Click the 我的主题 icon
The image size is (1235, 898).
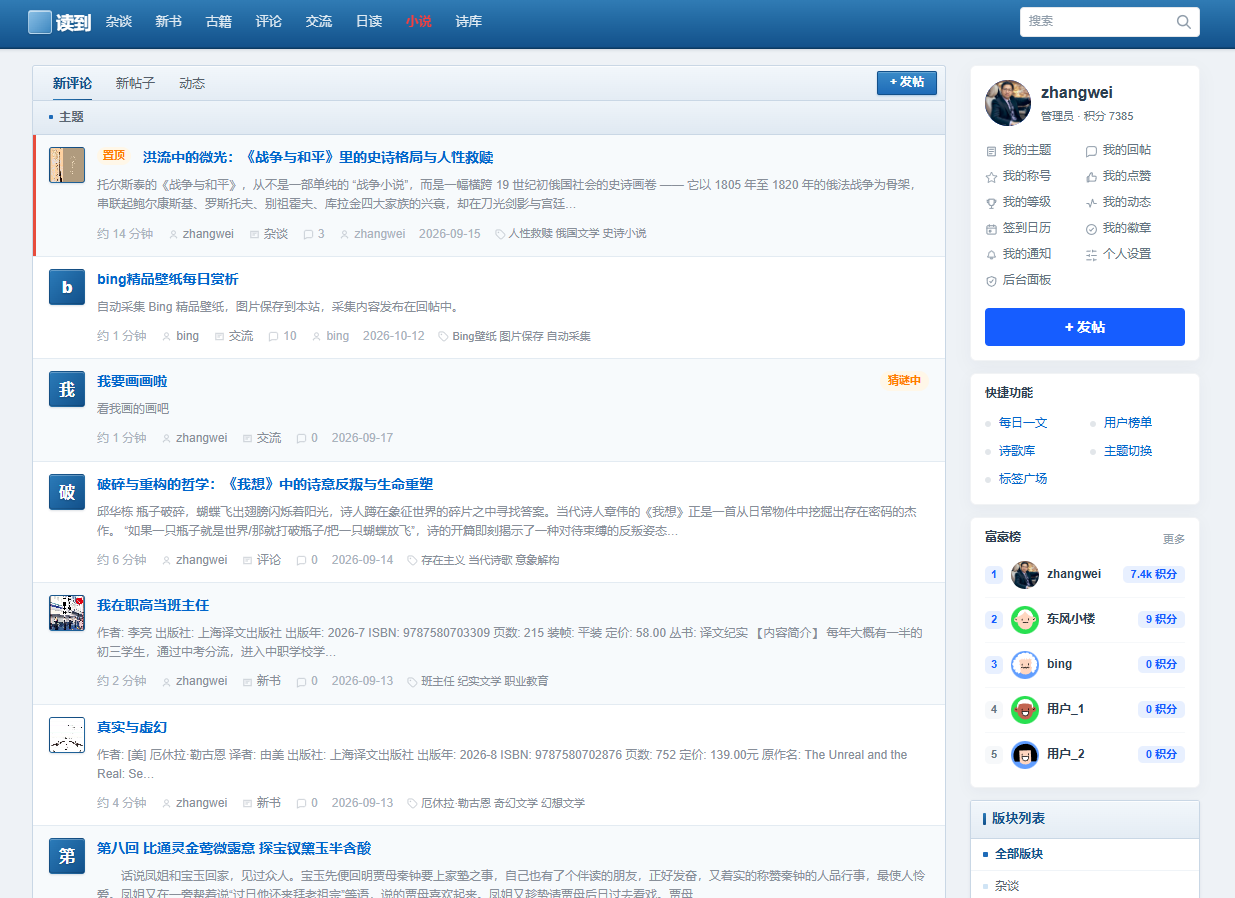(x=991, y=151)
